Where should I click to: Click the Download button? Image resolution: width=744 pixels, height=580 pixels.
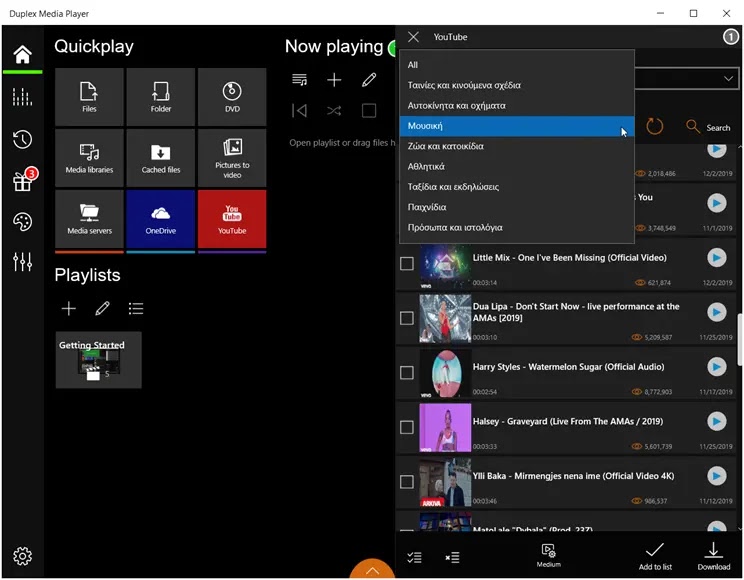point(714,556)
